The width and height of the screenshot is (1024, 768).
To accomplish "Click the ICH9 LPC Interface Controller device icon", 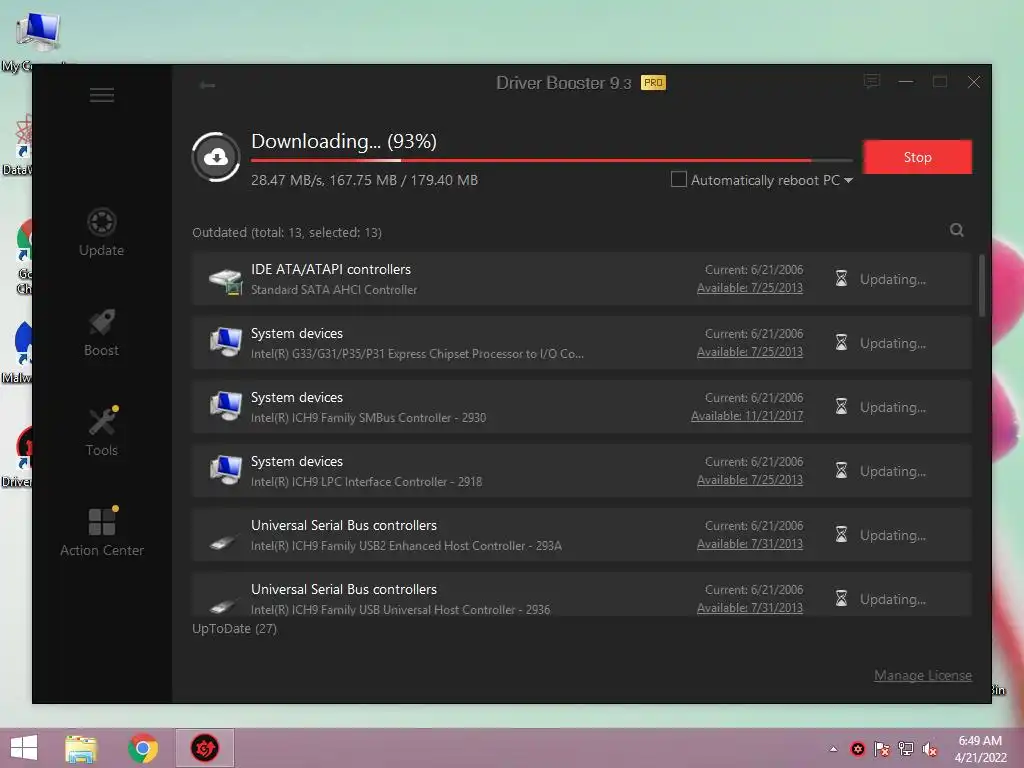I will (225, 470).
